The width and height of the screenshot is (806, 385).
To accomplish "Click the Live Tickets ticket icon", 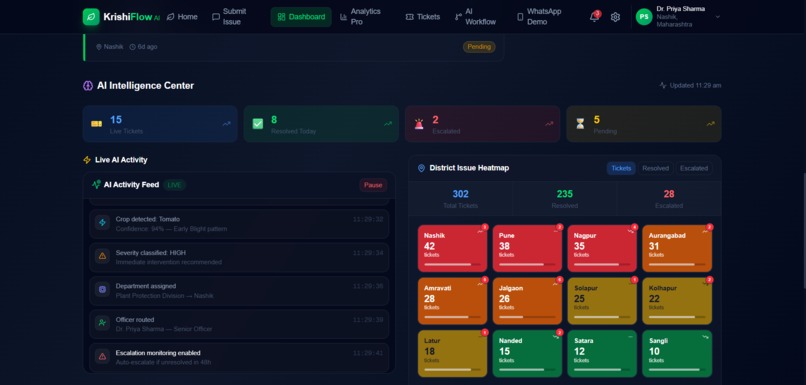I will point(96,124).
